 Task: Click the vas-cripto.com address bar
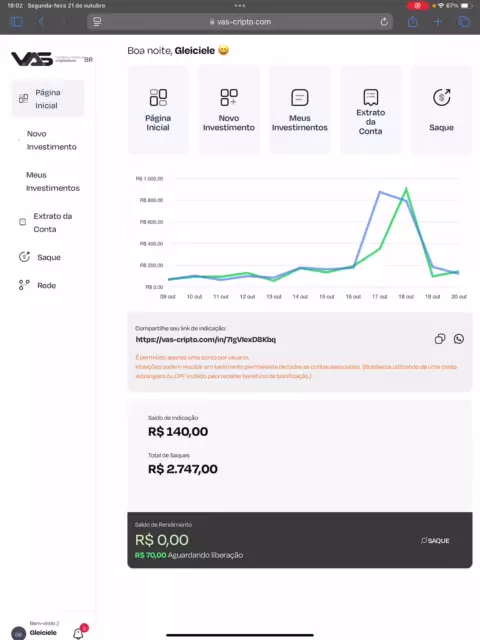(x=240, y=22)
